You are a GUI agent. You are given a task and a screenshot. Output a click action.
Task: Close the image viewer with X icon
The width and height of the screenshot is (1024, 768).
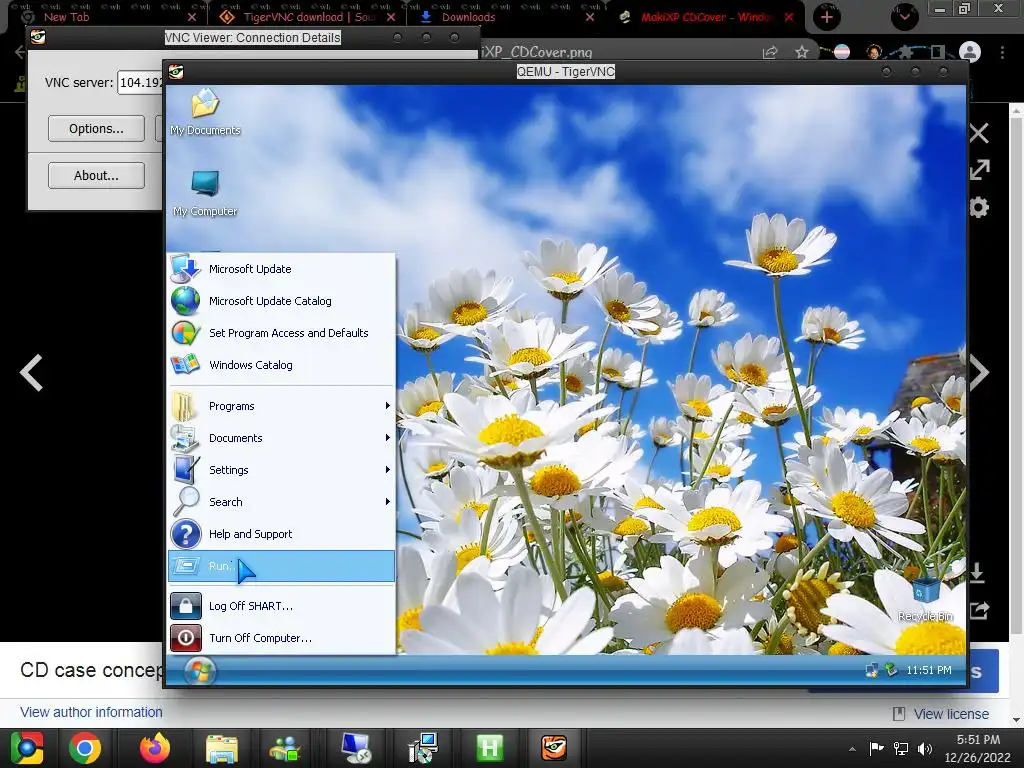pos(979,133)
